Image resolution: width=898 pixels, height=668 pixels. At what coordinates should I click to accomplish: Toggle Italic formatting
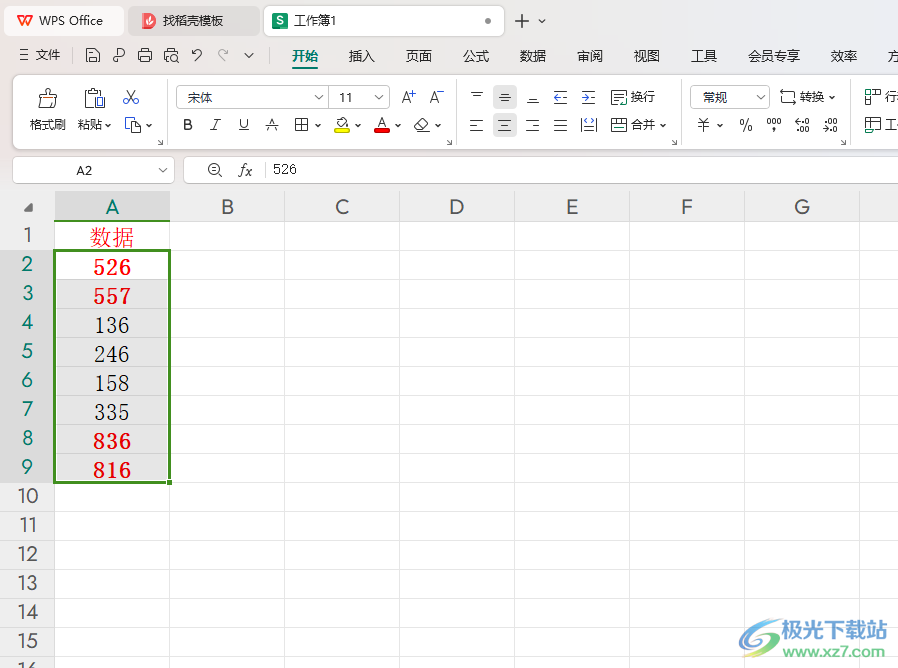(x=215, y=125)
